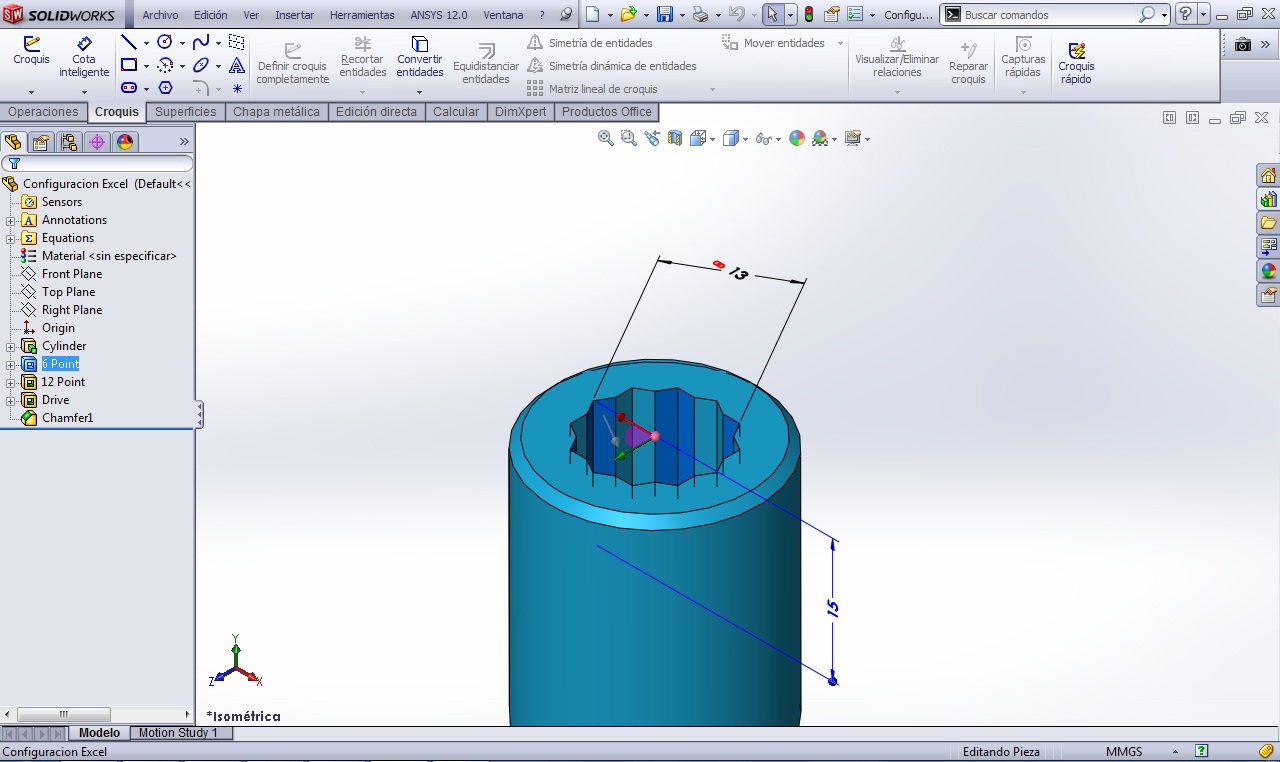Image resolution: width=1280 pixels, height=762 pixels.
Task: Open the Line tool dropdown arrow
Action: click(146, 43)
